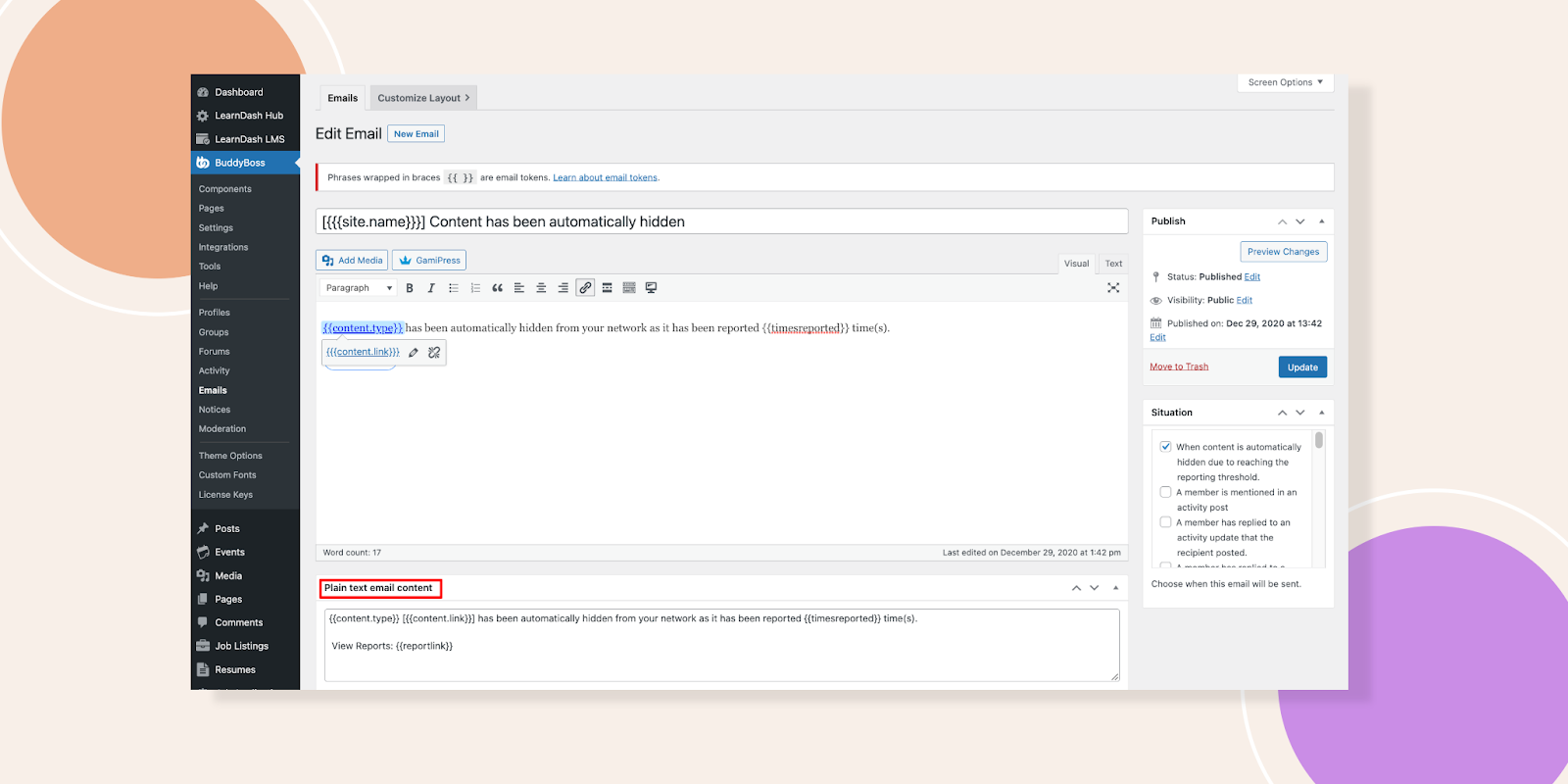Insert Read More tag

coord(608,288)
